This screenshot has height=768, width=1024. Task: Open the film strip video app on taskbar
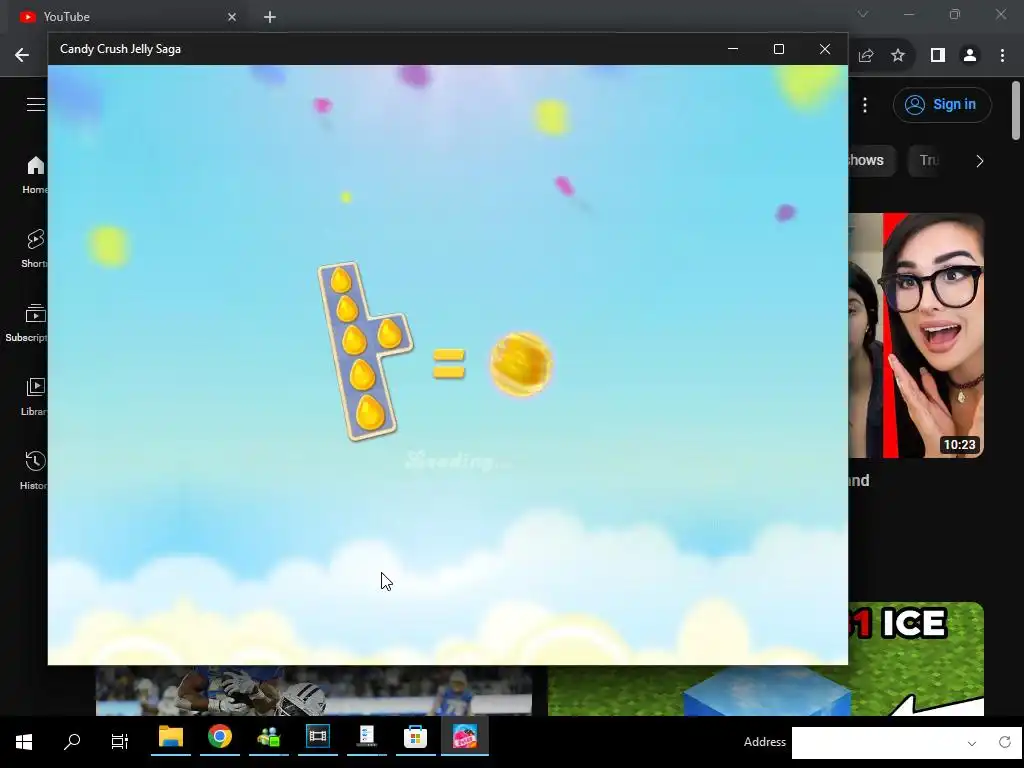[318, 737]
